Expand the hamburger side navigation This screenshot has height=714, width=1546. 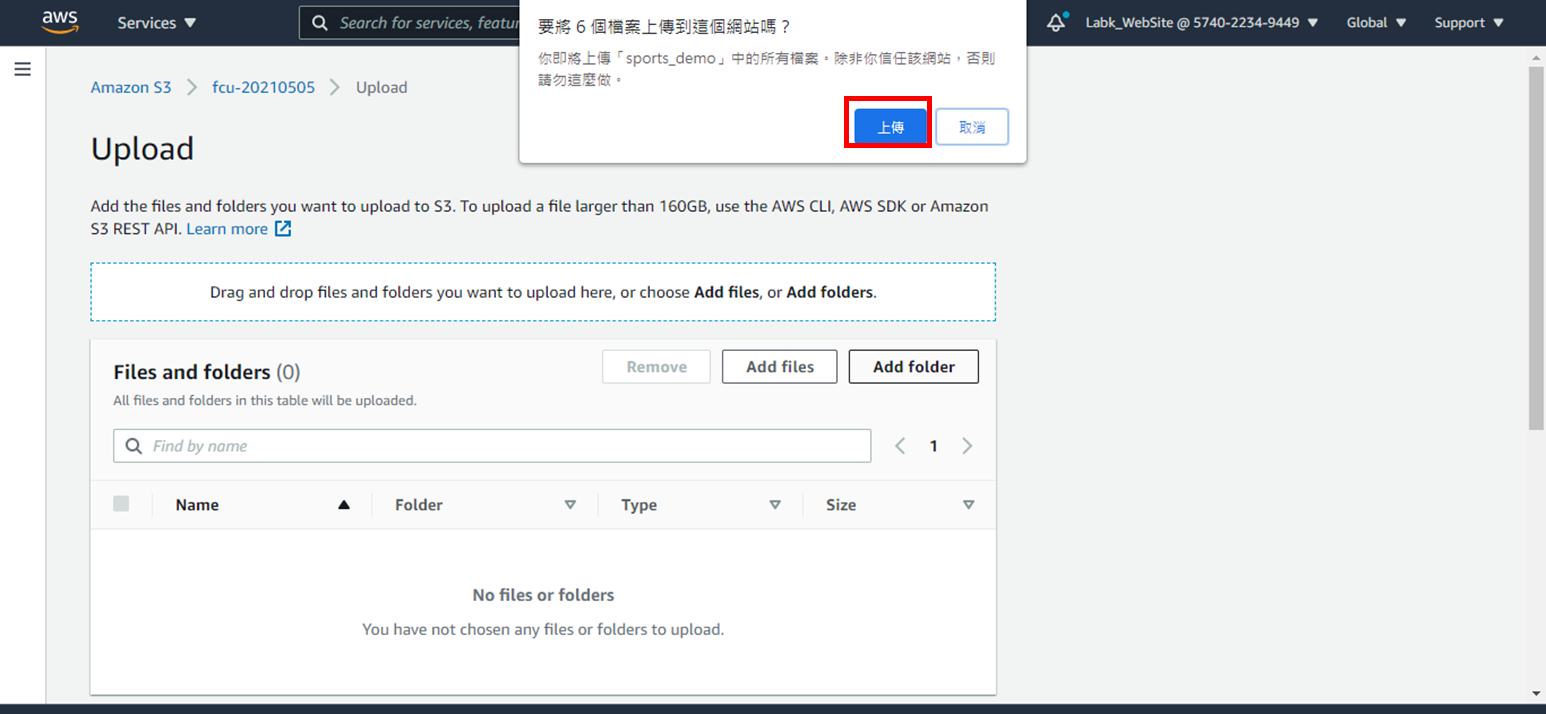click(22, 69)
